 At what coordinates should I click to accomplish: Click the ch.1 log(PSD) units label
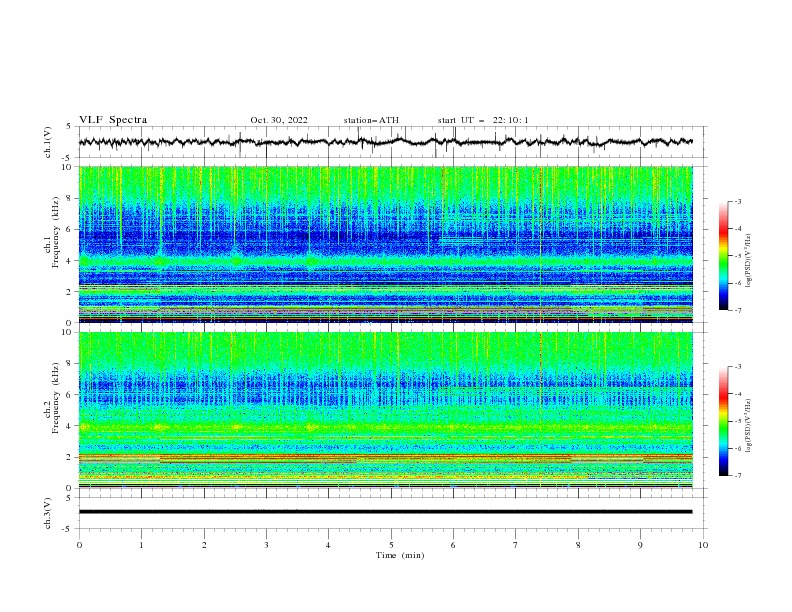pyautogui.click(x=749, y=261)
